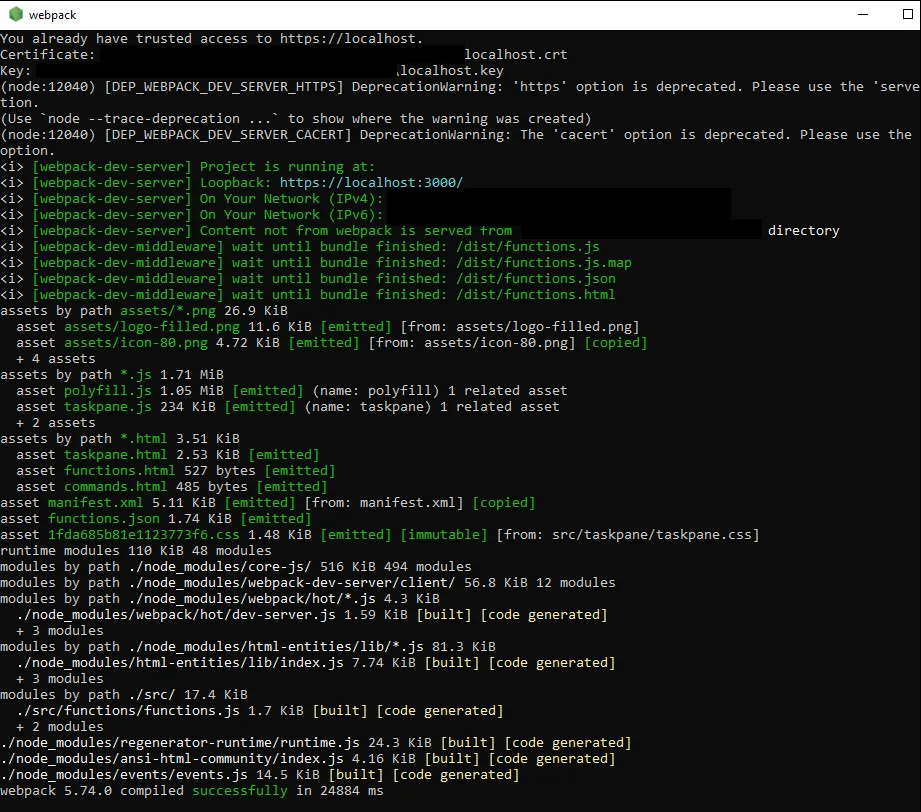Click the "localhost.key" key file name

452,71
